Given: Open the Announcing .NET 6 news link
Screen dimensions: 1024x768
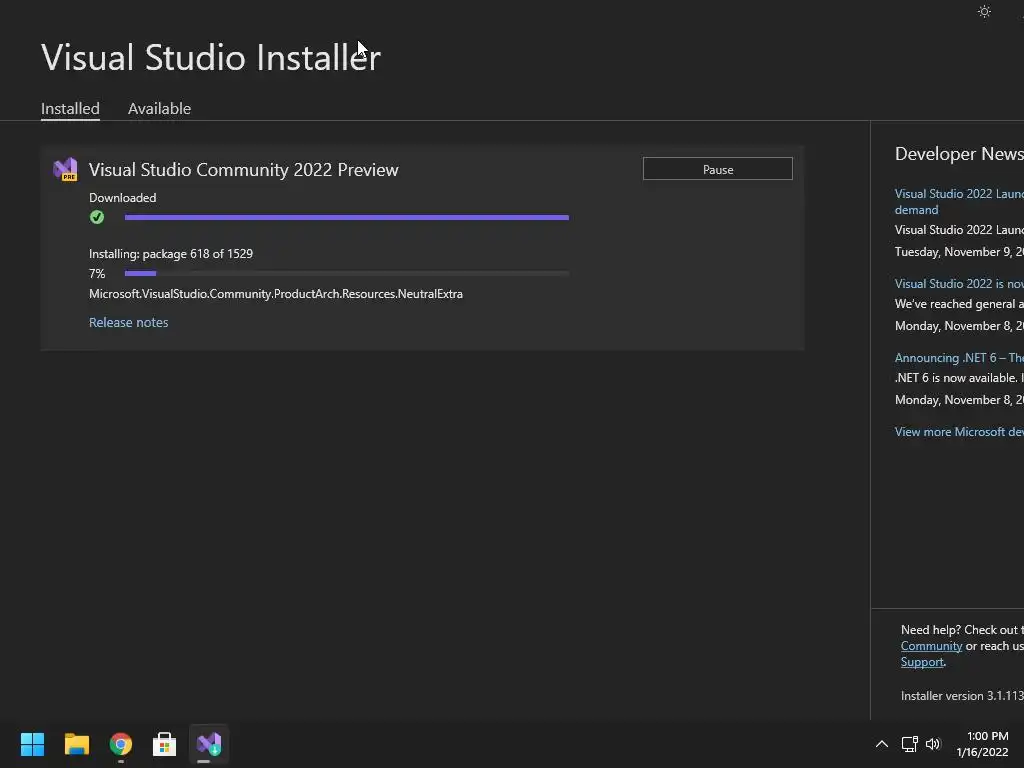Looking at the screenshot, I should point(959,358).
